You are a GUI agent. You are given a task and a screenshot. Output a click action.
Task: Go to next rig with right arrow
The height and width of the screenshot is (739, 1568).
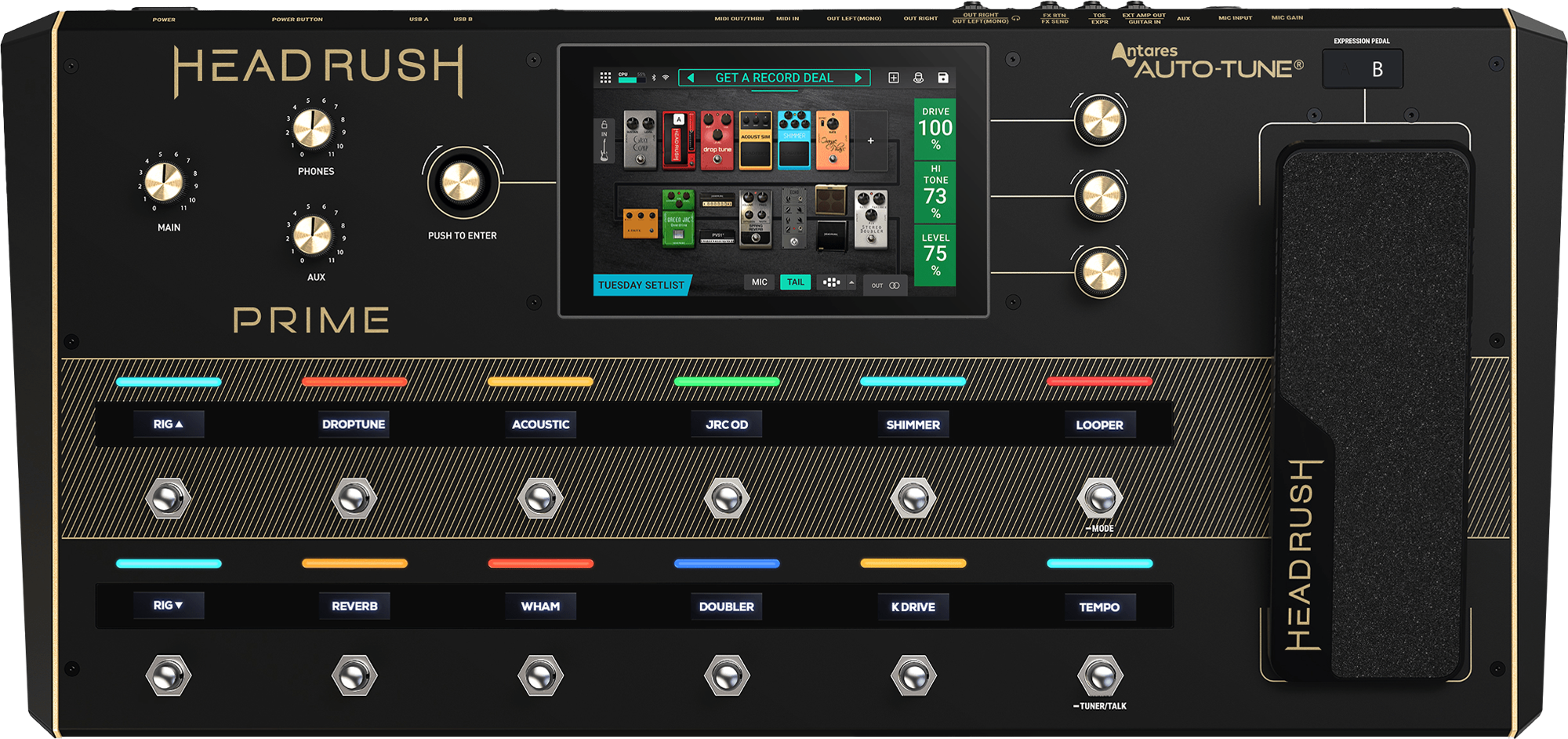858,78
